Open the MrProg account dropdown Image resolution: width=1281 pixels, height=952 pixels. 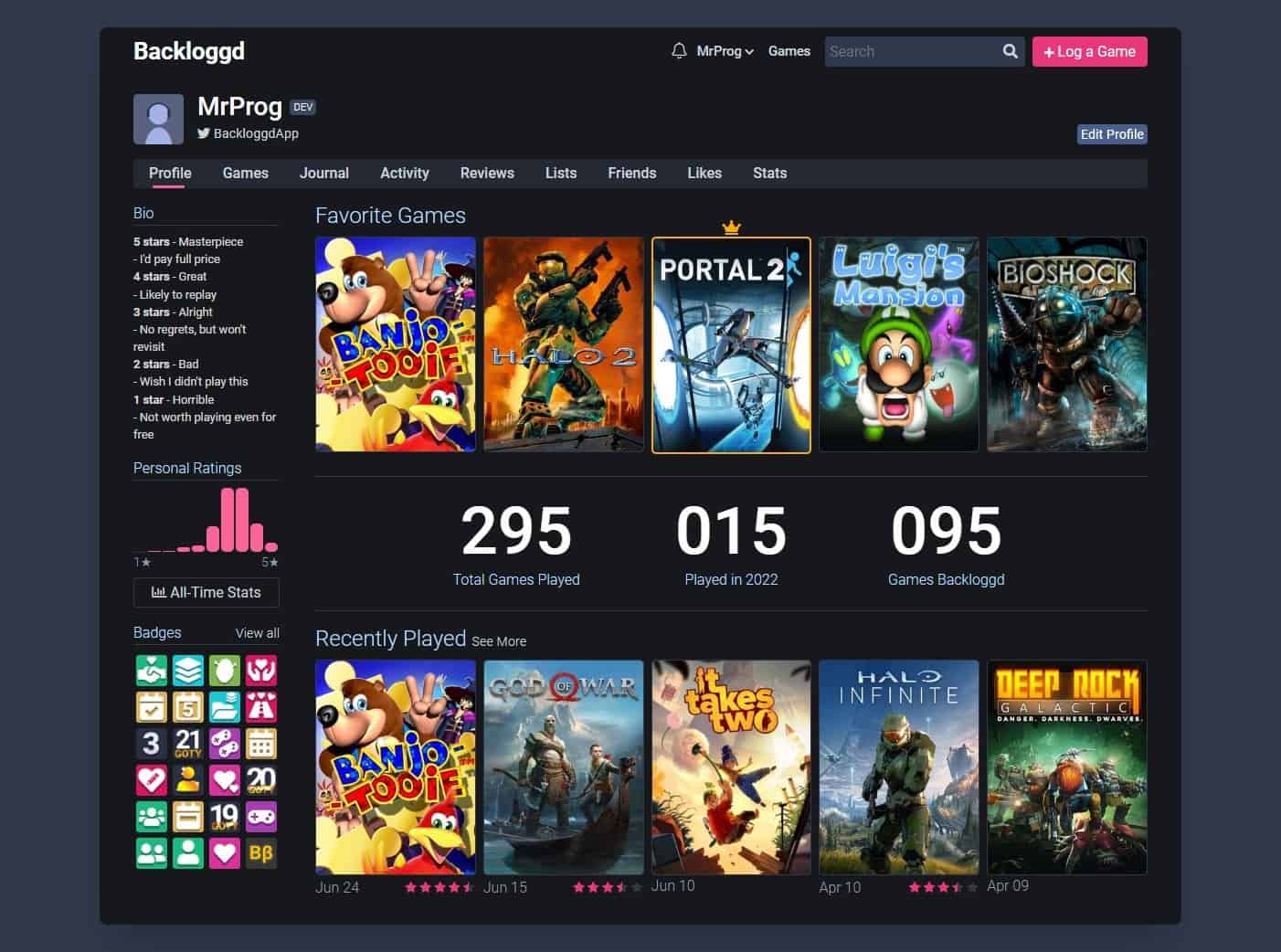721,51
